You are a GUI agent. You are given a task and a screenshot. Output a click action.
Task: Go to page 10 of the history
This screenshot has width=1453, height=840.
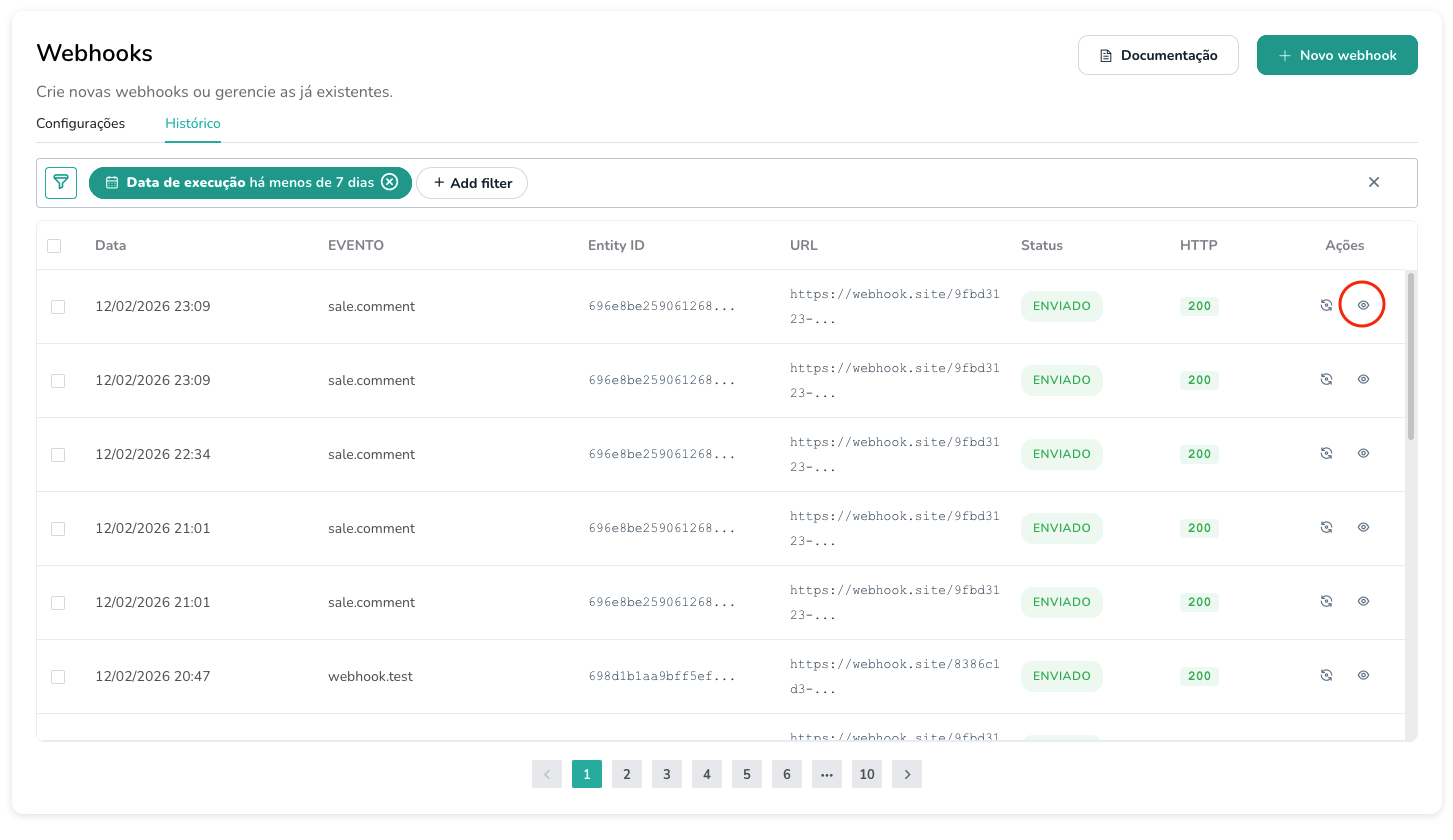tap(866, 773)
